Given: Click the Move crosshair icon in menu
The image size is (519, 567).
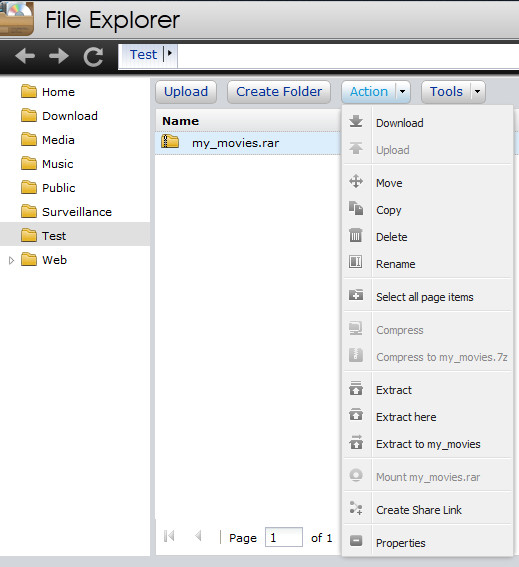Looking at the screenshot, I should [x=356, y=182].
